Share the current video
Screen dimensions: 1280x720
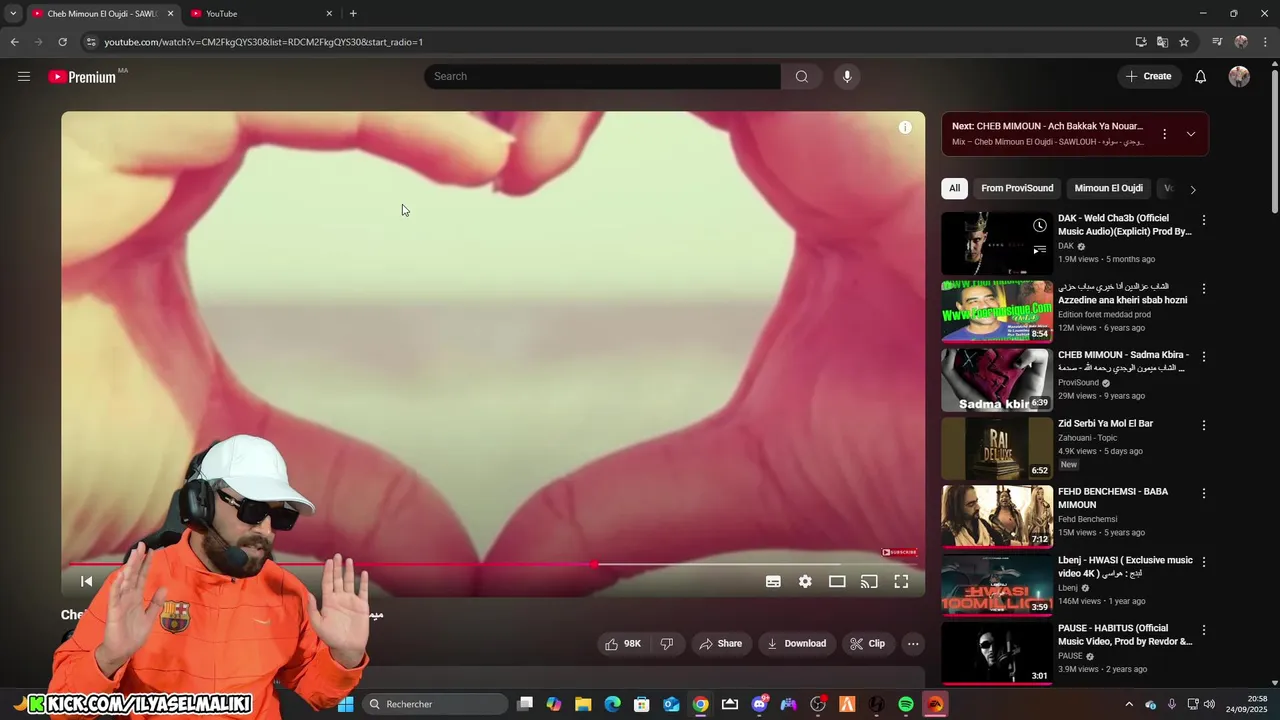[x=721, y=644]
